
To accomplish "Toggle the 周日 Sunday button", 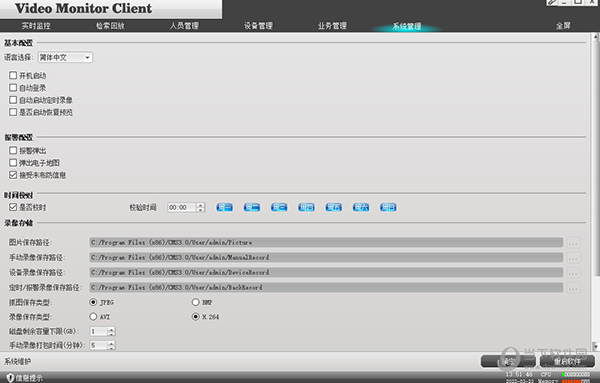I will point(388,207).
